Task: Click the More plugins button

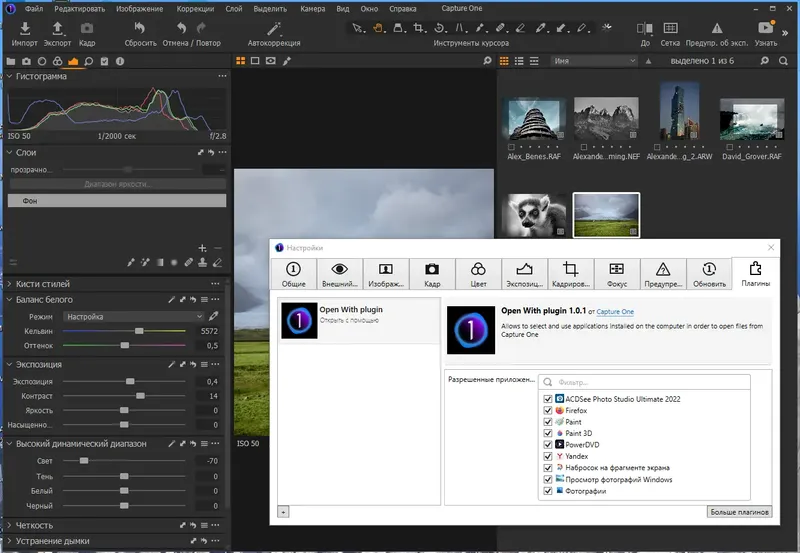Action: click(x=739, y=512)
